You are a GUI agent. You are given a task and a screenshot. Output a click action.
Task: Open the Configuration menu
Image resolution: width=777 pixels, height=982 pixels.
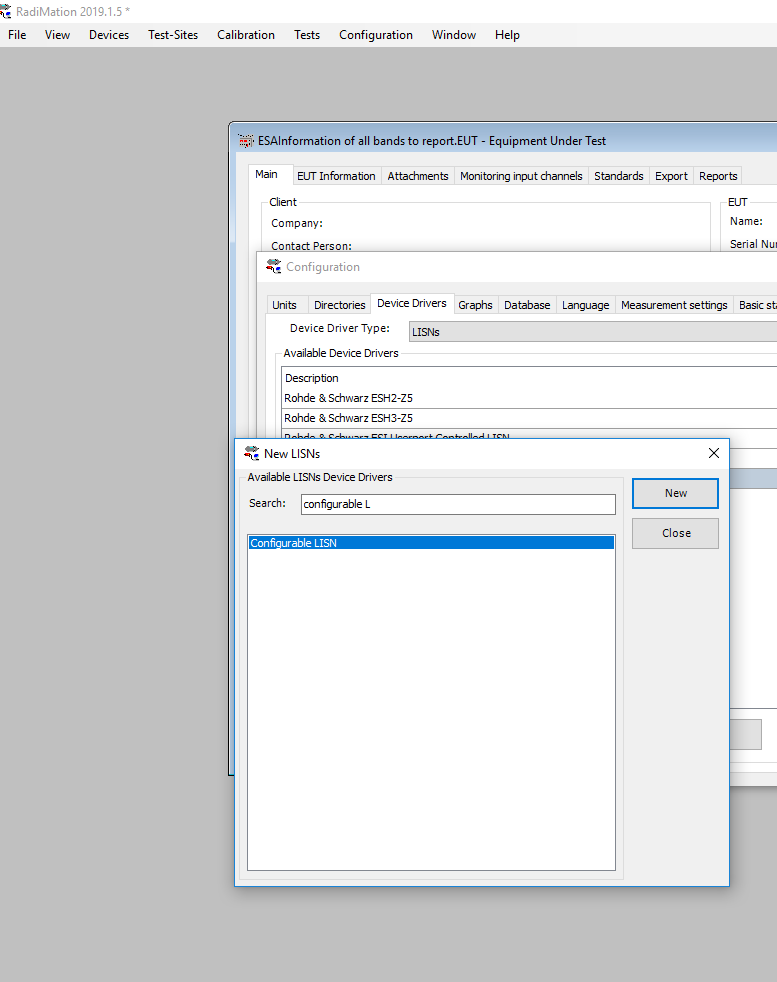[375, 35]
